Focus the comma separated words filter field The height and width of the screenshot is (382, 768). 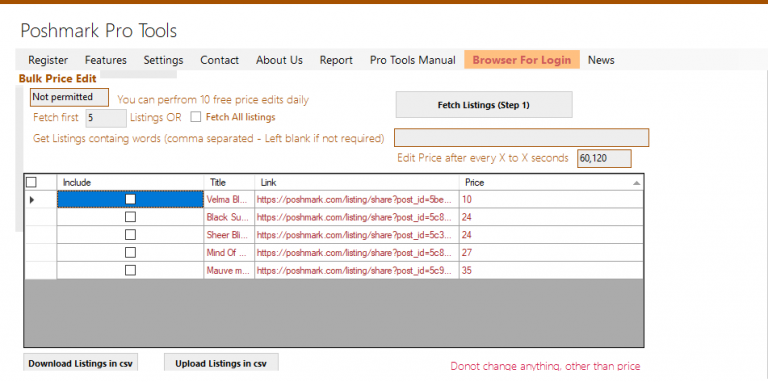(x=522, y=138)
